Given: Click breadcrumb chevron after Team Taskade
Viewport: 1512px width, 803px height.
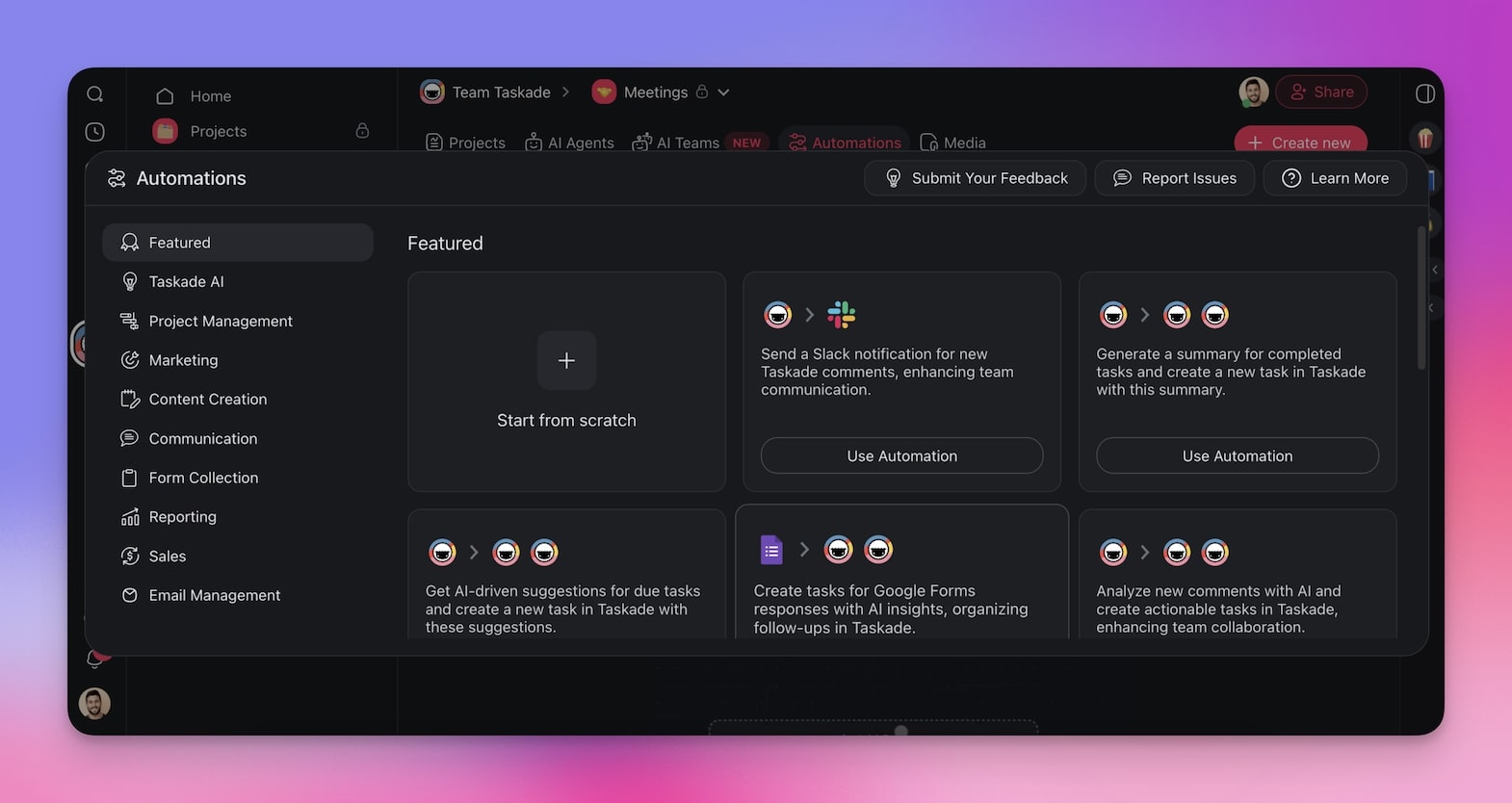Looking at the screenshot, I should pos(565,91).
